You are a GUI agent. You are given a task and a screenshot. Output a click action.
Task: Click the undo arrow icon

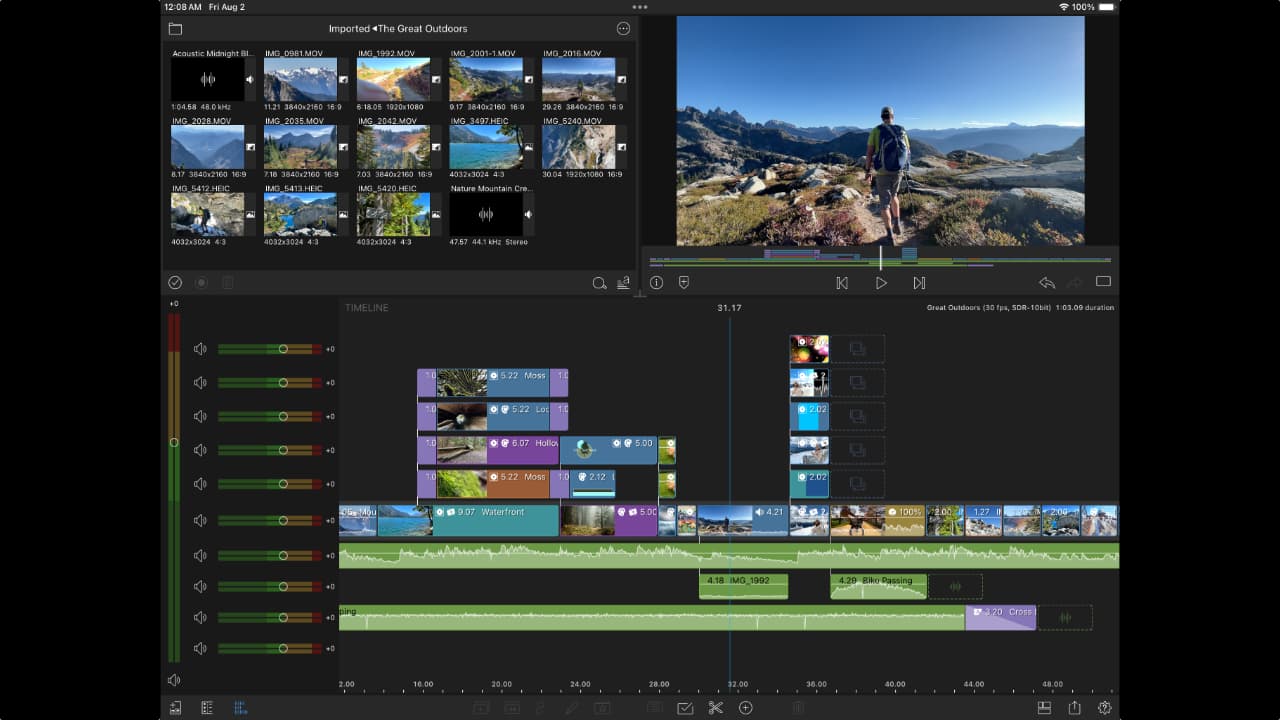[1046, 283]
